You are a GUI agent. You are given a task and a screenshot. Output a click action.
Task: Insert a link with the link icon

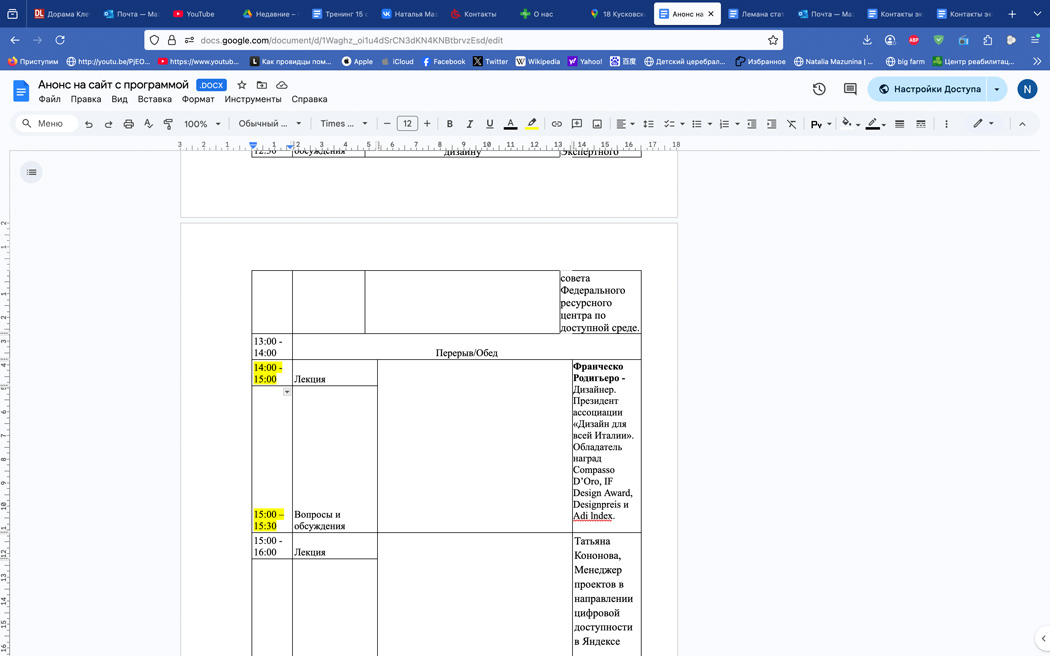(557, 124)
